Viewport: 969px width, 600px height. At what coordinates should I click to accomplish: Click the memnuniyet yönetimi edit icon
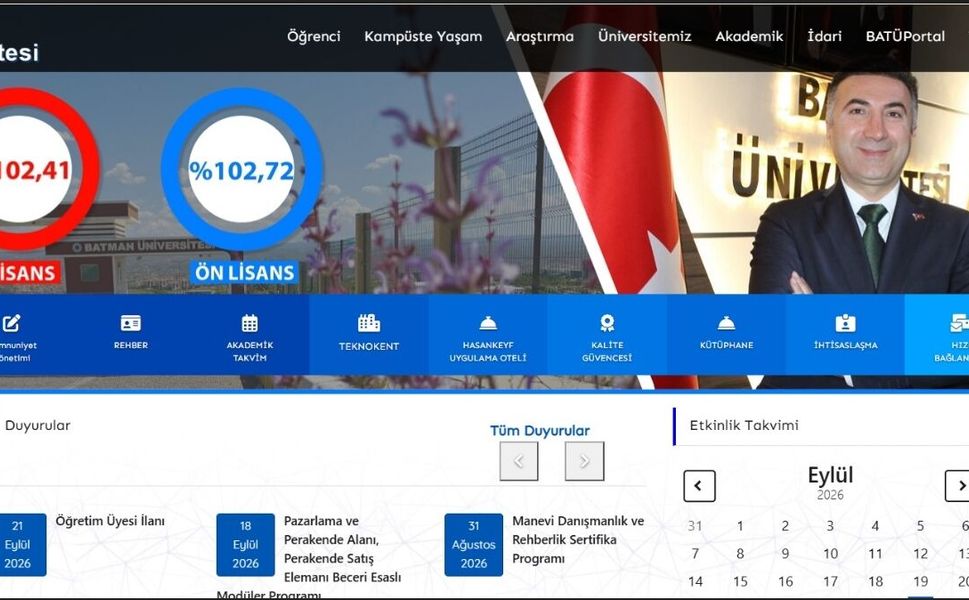point(12,323)
